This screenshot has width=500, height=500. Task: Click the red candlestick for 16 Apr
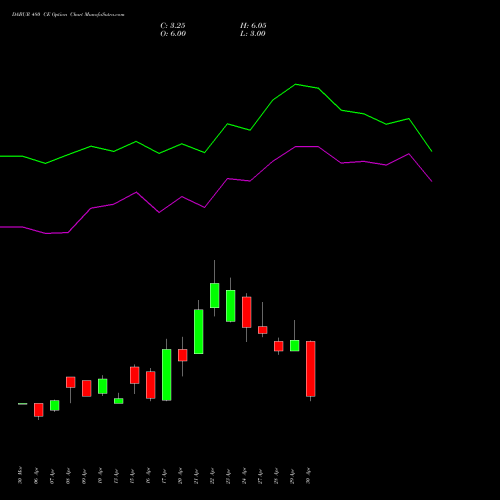click(151, 385)
